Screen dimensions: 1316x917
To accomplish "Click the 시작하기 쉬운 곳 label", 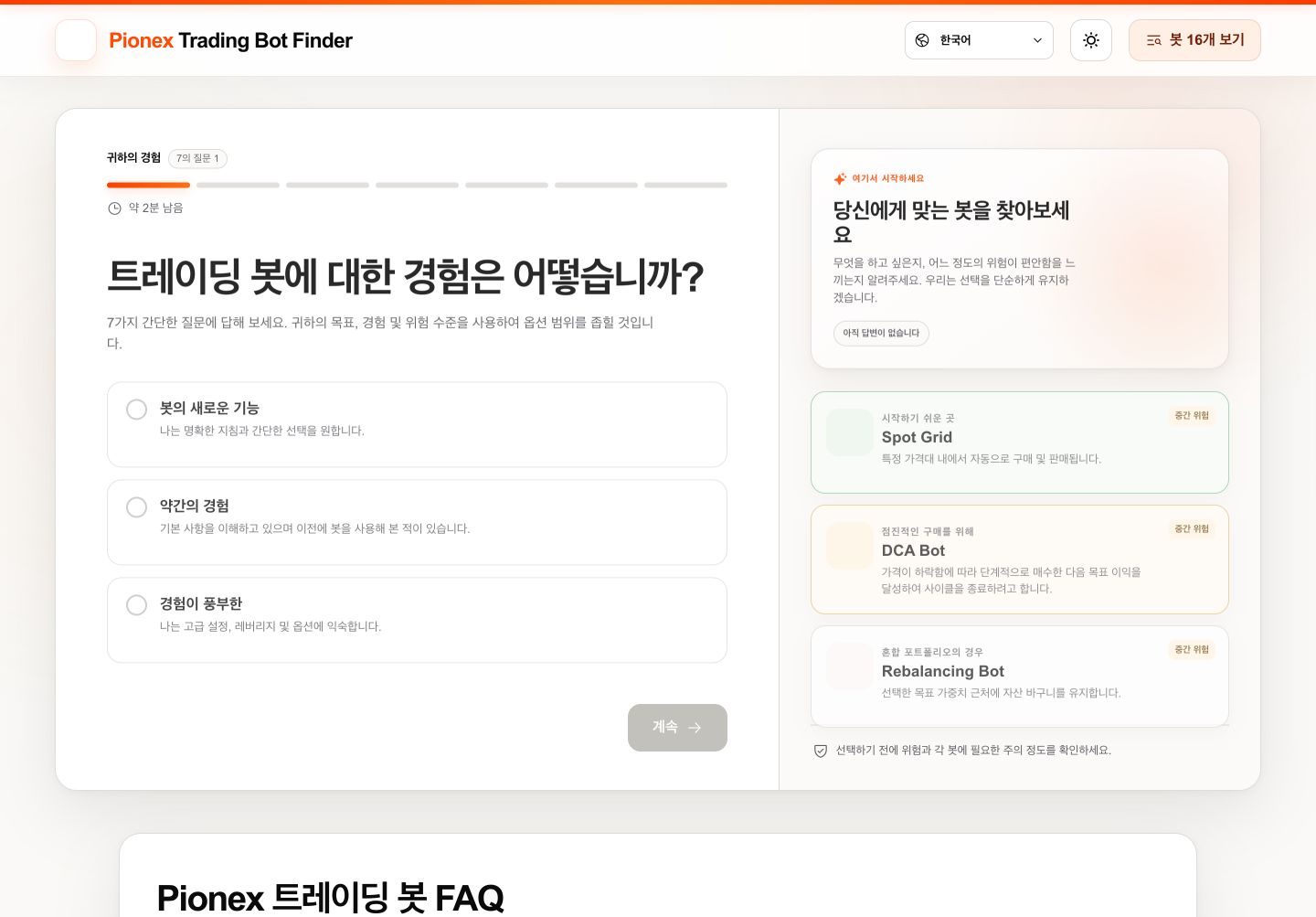I will tap(918, 419).
